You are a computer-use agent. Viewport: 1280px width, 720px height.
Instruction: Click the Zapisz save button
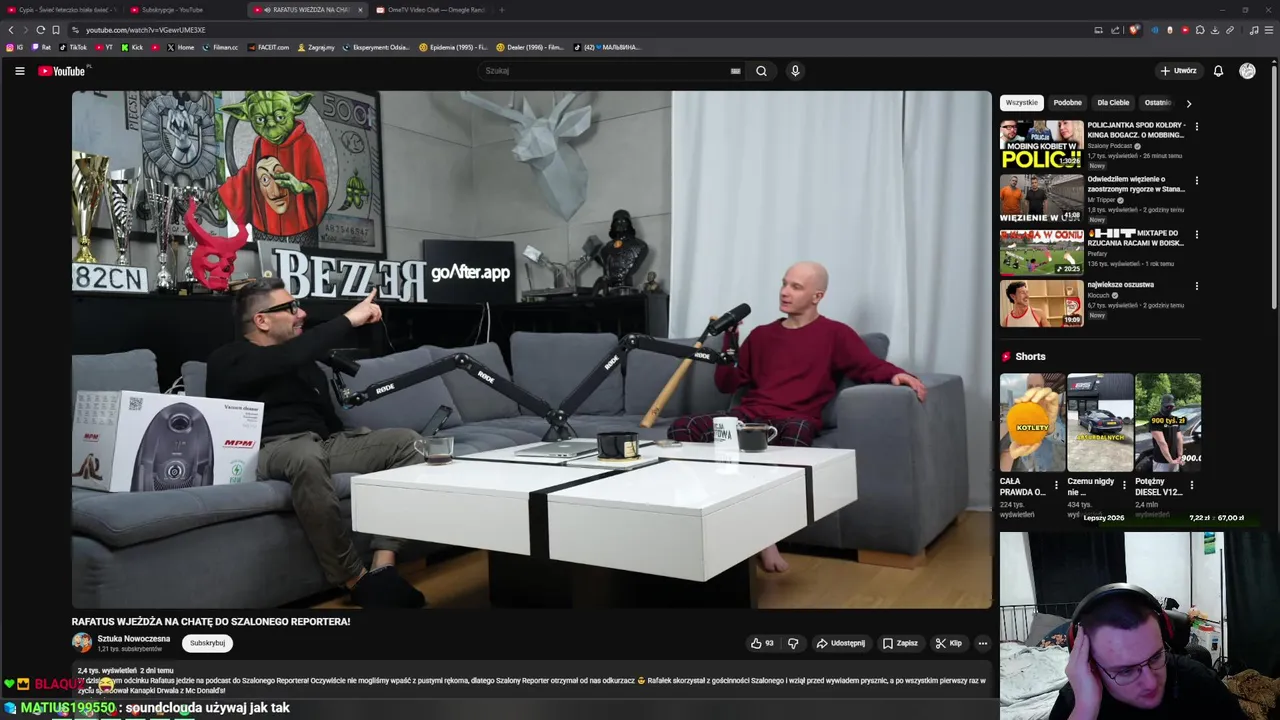pos(900,643)
